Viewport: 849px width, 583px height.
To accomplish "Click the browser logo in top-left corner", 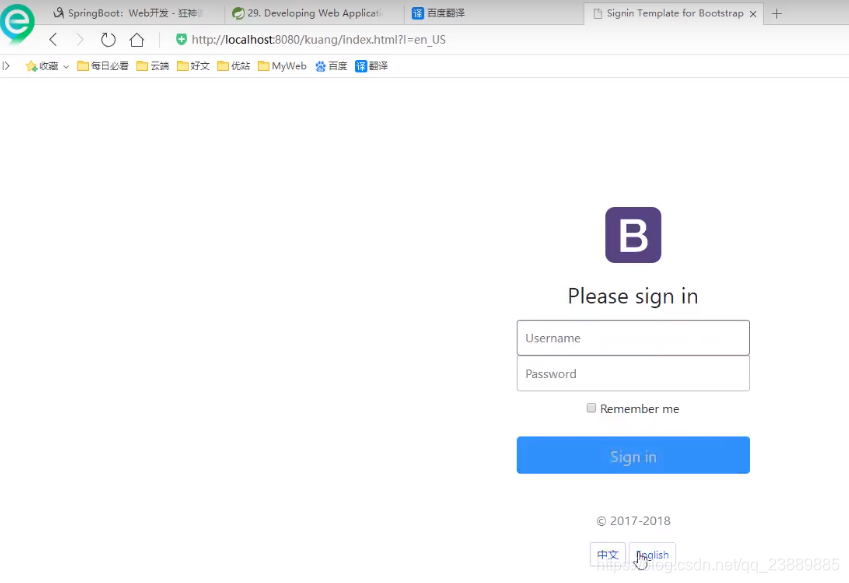I will coord(17,23).
